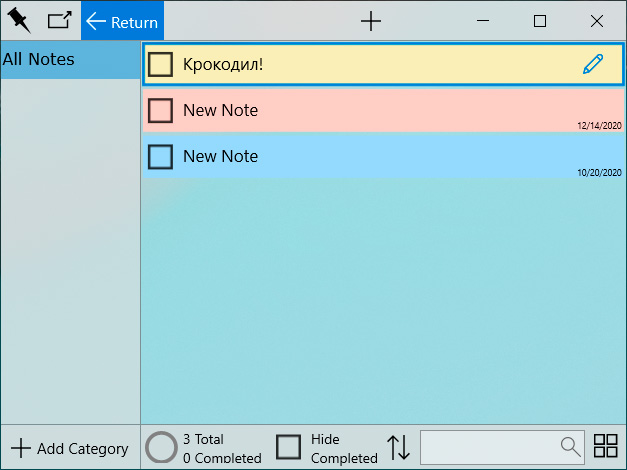
Task: Click the pop-out window icon
Action: (x=59, y=20)
